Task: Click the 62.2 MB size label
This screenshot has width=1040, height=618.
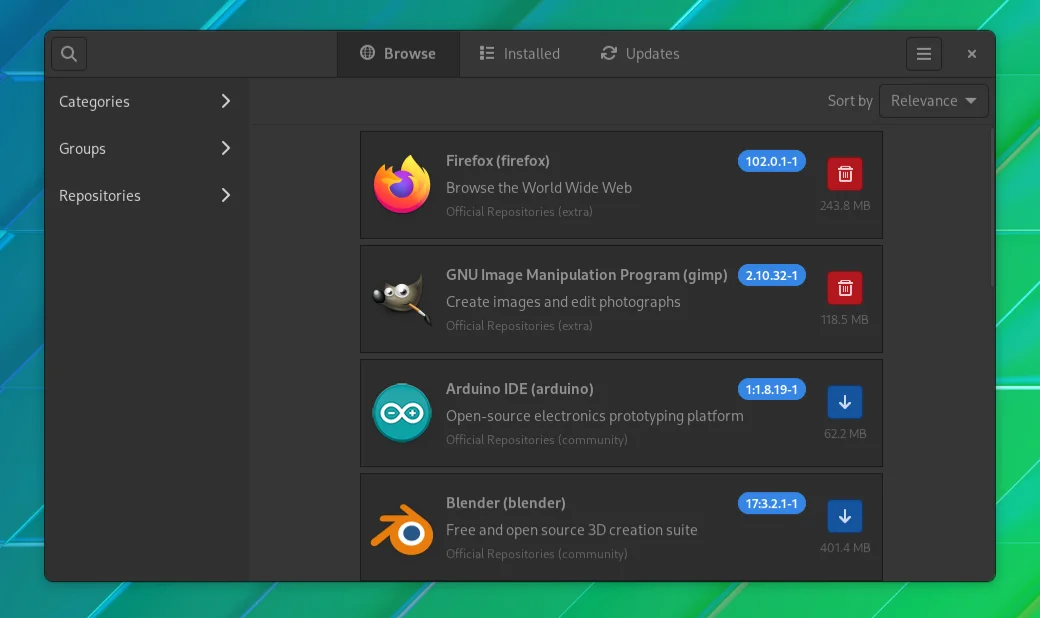Action: coord(844,434)
